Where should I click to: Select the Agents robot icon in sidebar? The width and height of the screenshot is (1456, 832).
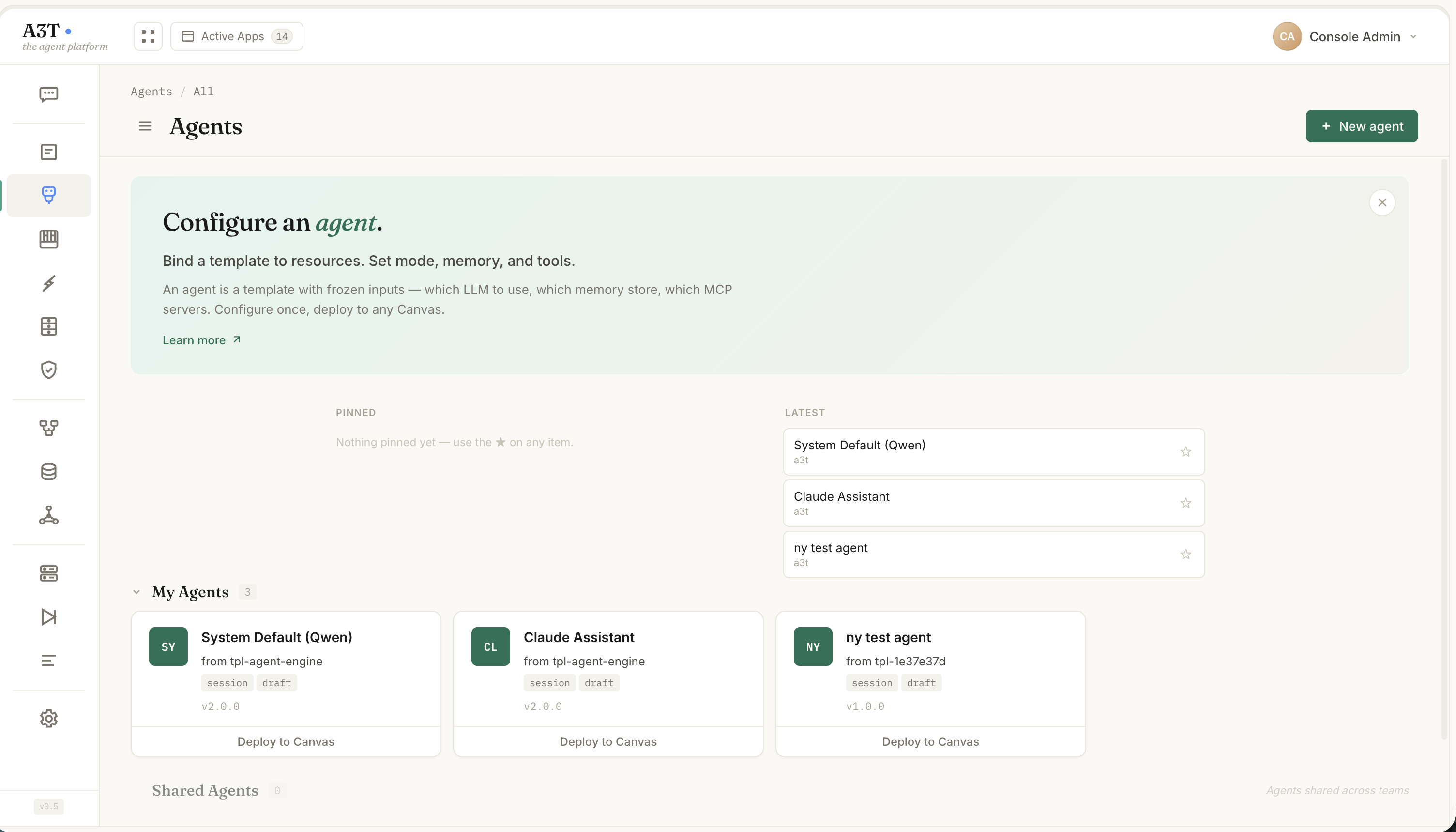click(48, 196)
